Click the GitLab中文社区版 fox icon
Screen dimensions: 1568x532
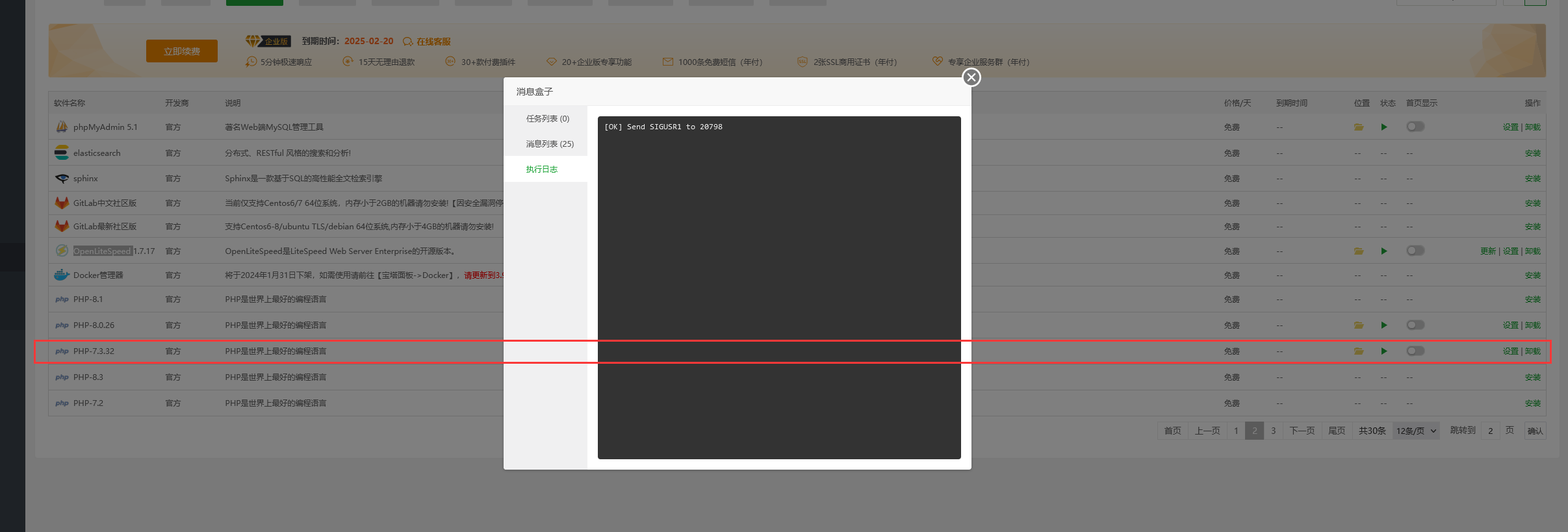pyautogui.click(x=62, y=203)
